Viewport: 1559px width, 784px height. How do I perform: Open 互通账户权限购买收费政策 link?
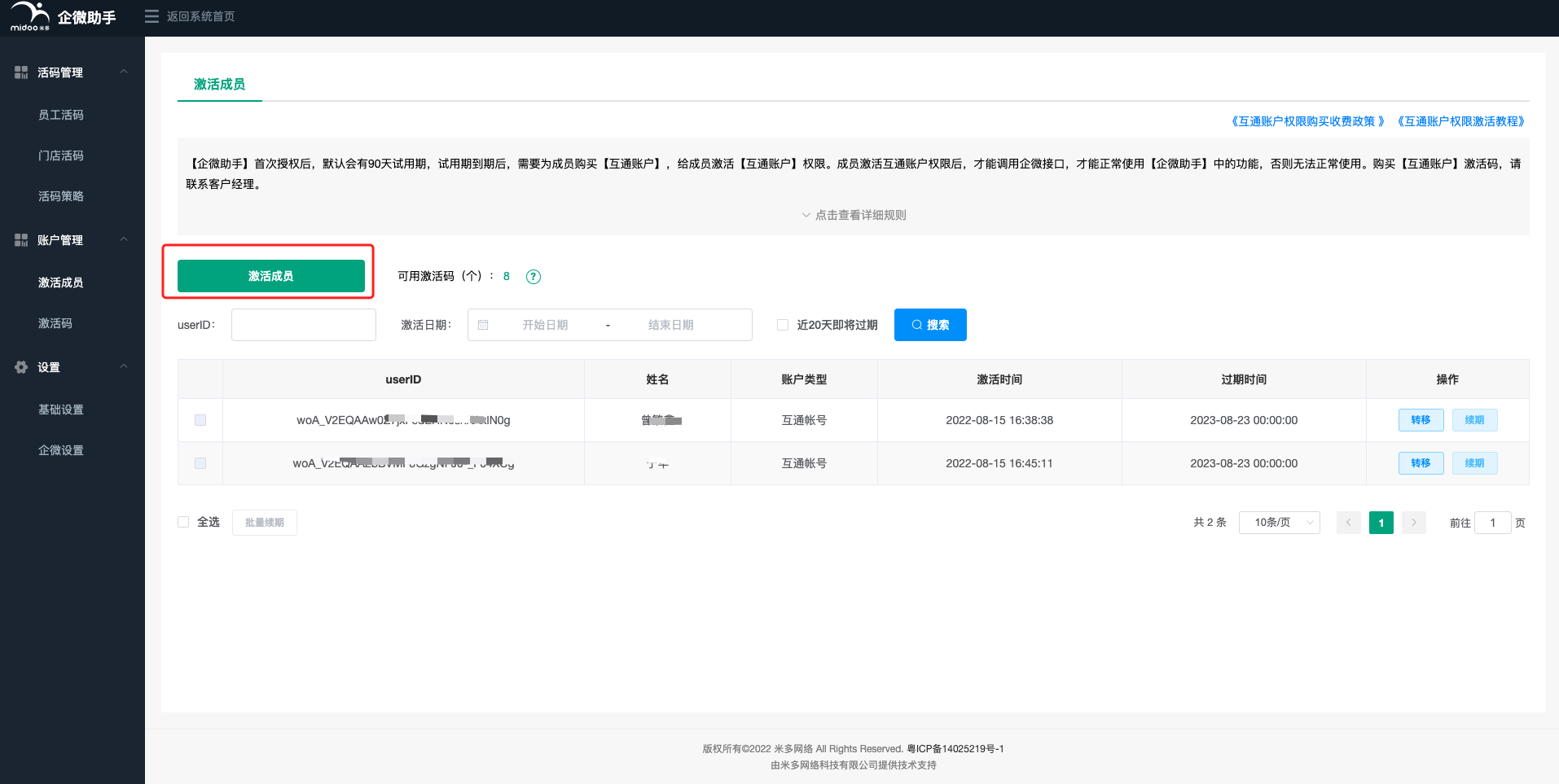(1307, 121)
